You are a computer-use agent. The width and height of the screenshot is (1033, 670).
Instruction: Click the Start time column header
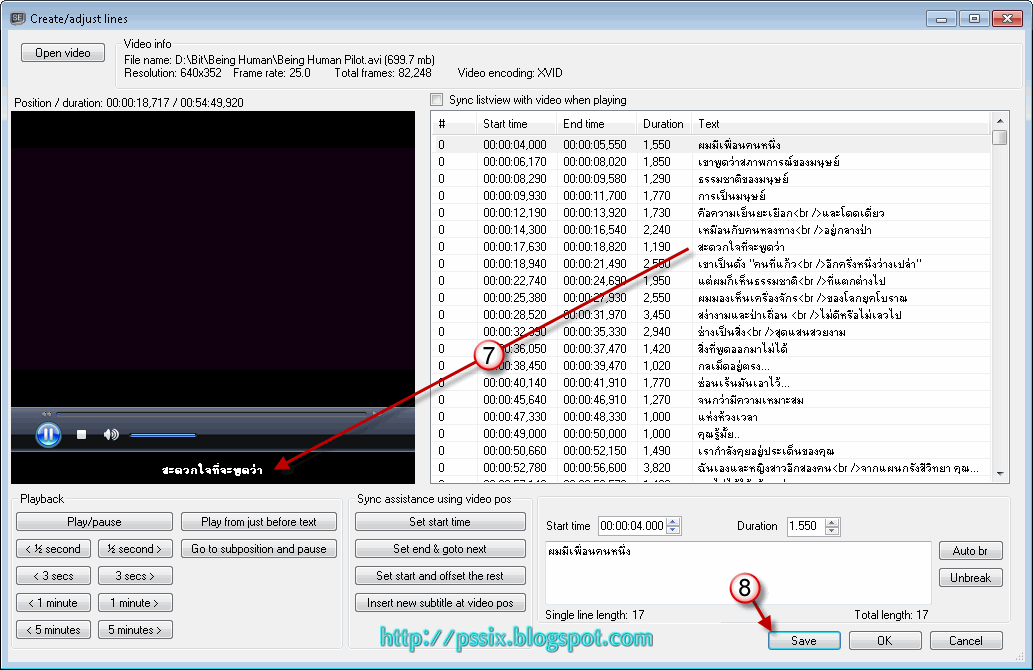(x=517, y=124)
